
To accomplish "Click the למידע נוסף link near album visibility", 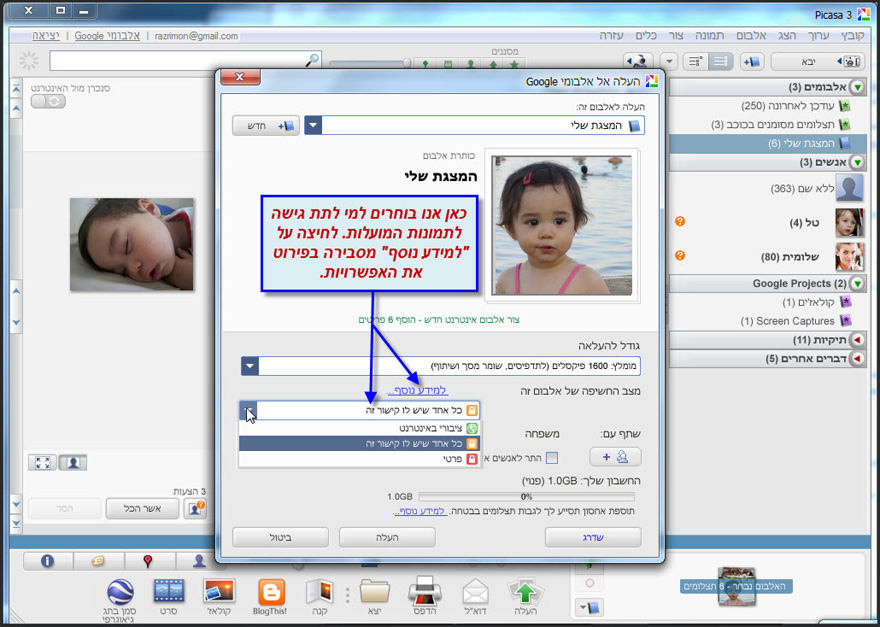I will click(418, 390).
